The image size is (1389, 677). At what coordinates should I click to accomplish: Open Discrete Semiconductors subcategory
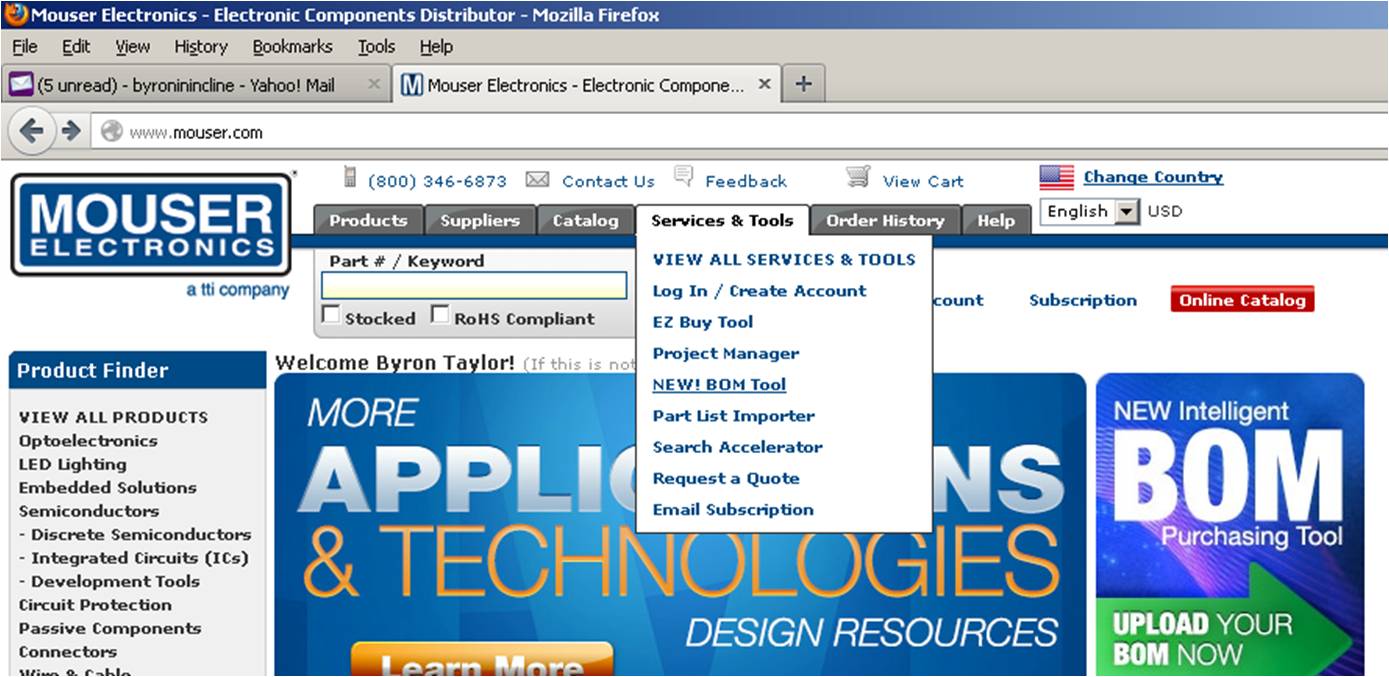point(135,535)
